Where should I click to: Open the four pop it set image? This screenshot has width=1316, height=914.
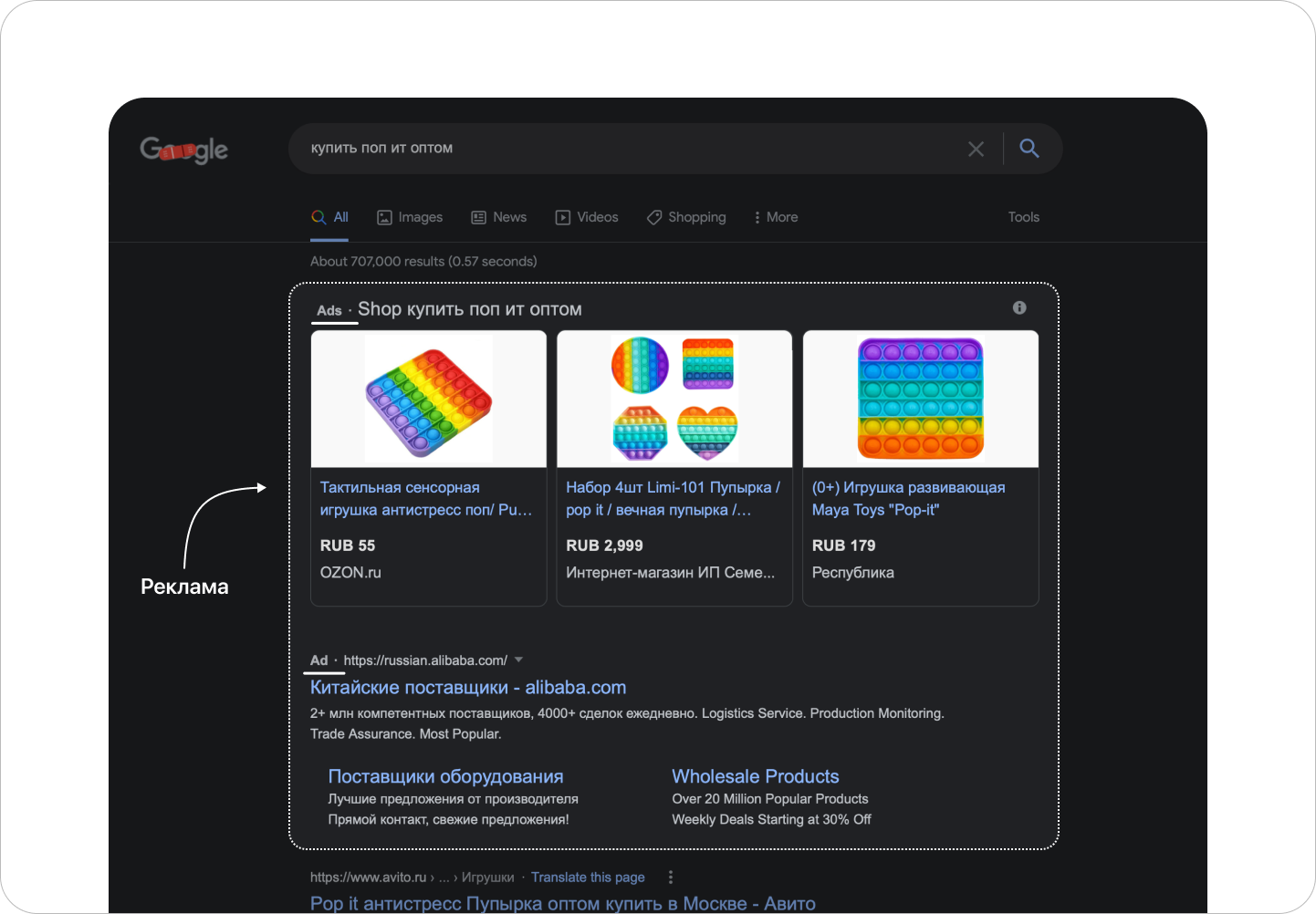[x=674, y=400]
